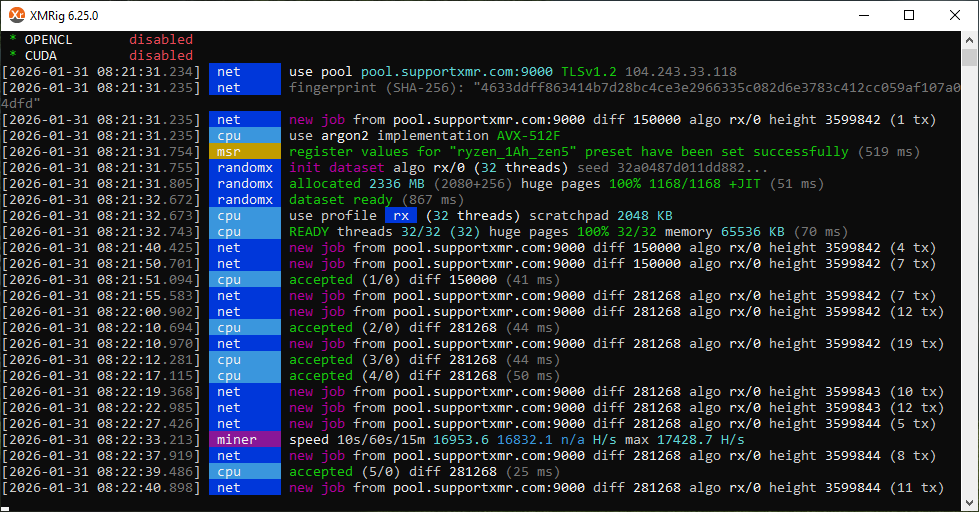Minimize the XMRig window
Screen dimensions: 979x512
(x=864, y=15)
